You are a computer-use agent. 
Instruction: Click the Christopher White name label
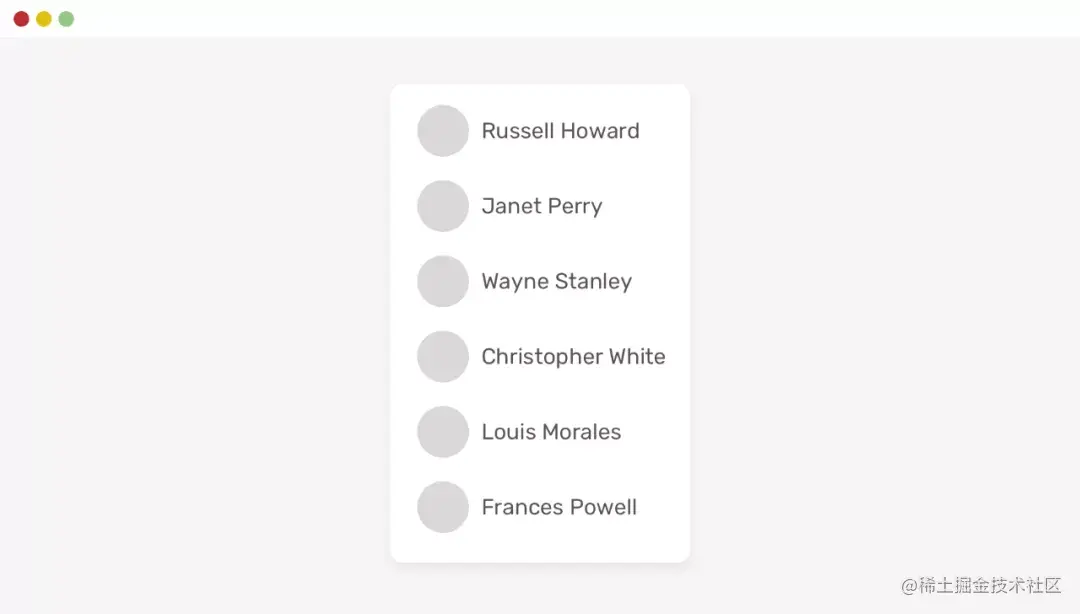click(573, 357)
